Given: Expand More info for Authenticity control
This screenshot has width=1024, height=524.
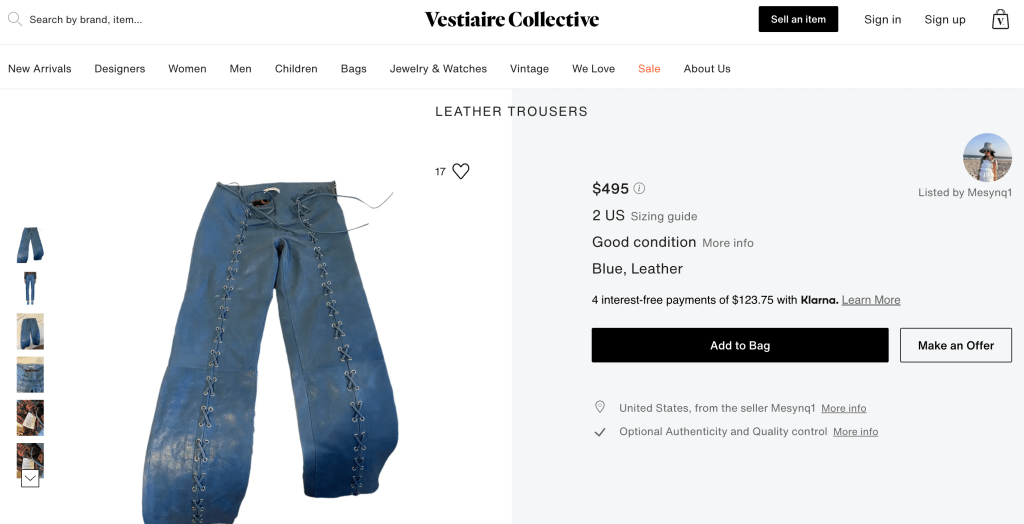Looking at the screenshot, I should pyautogui.click(x=855, y=432).
